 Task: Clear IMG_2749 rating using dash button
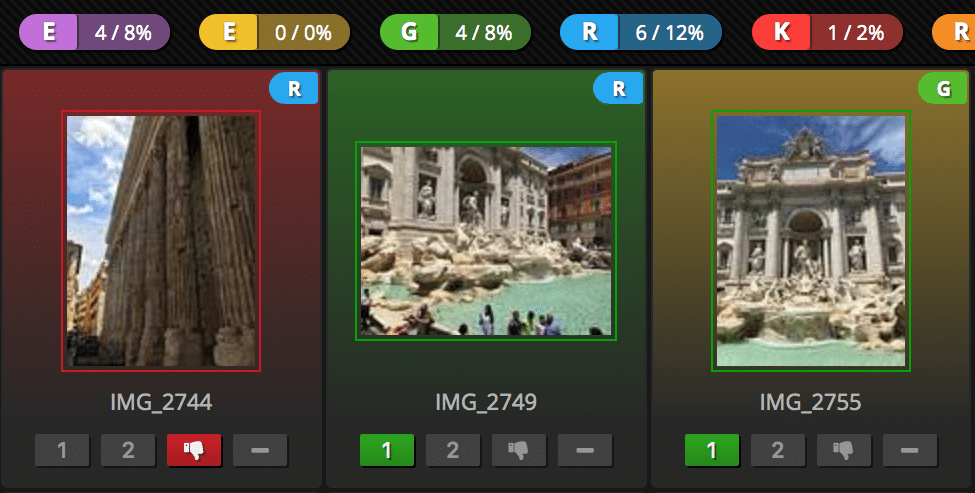point(585,449)
